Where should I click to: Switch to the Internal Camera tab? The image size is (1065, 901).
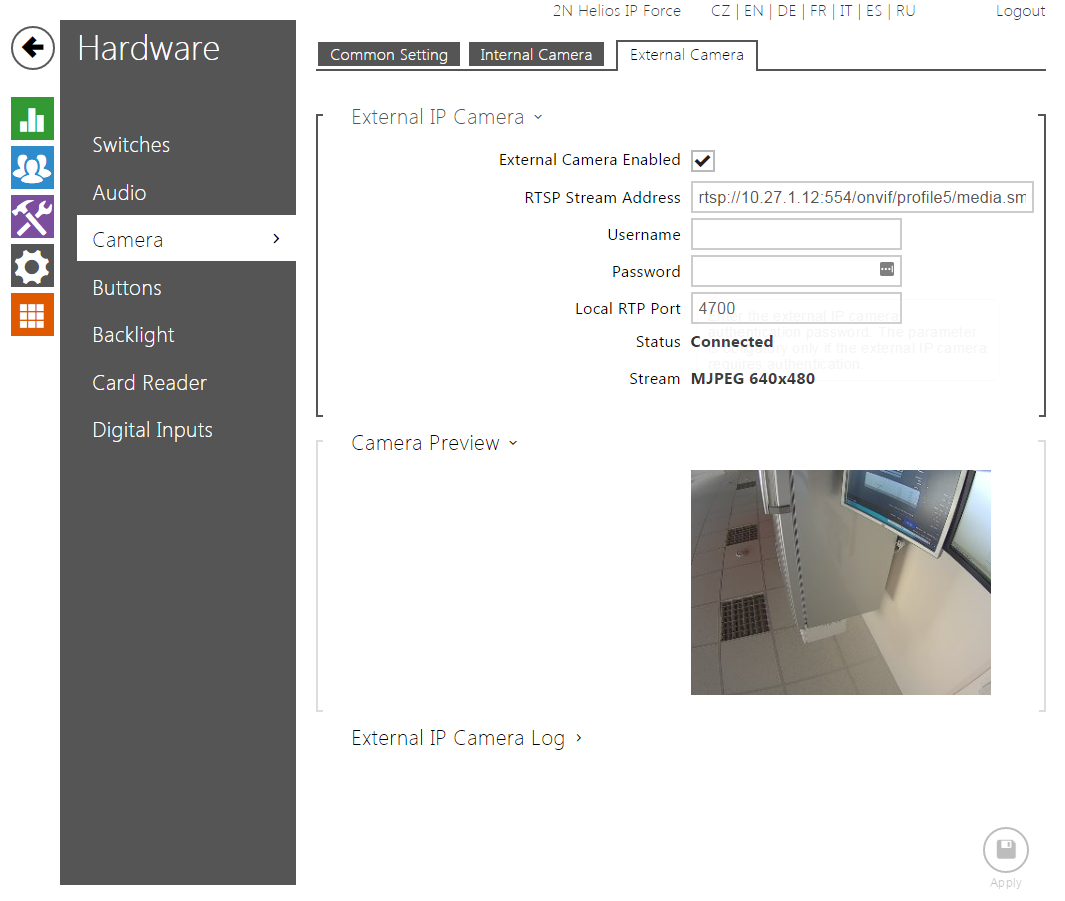(536, 55)
